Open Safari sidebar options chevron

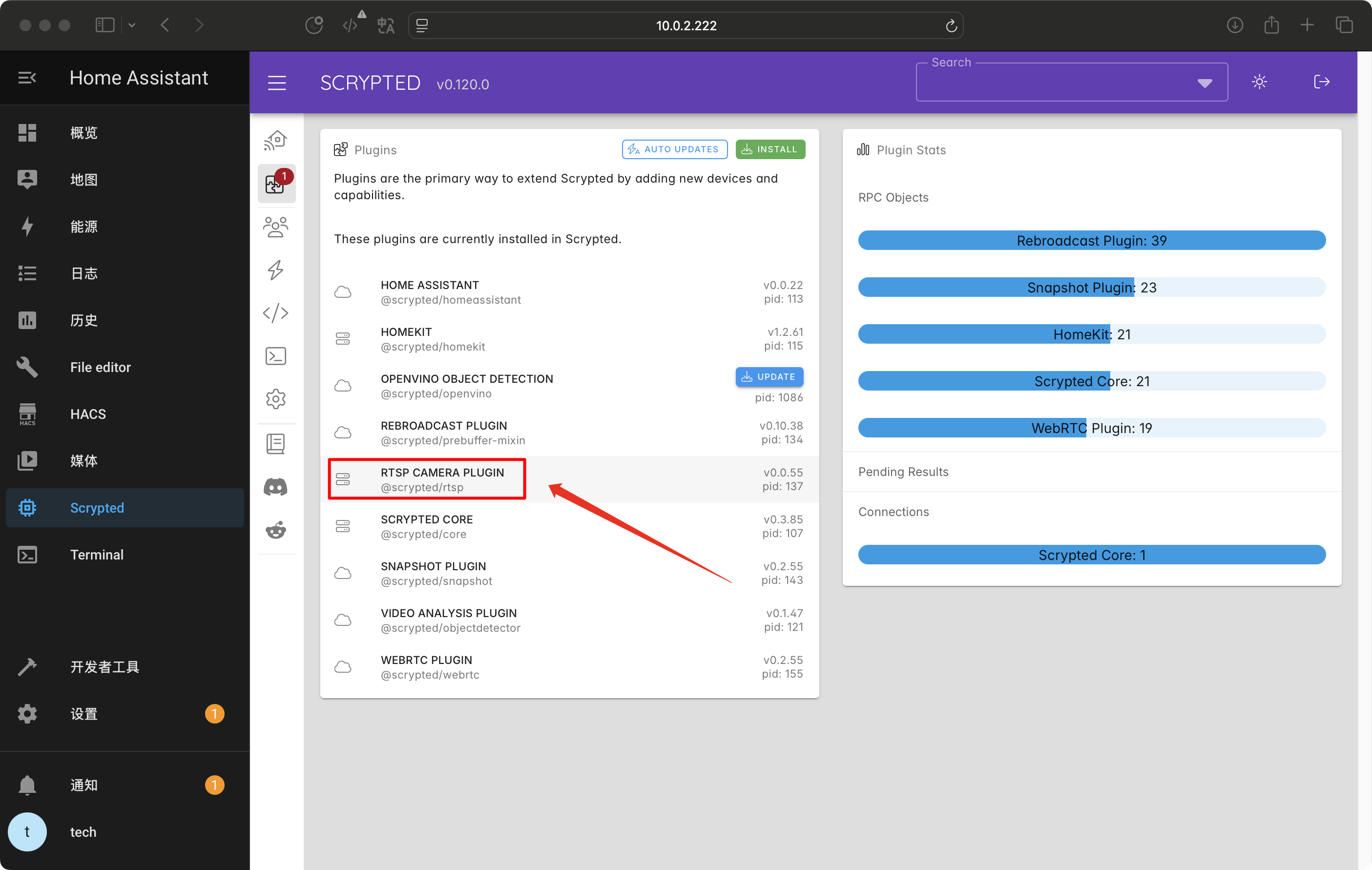click(132, 26)
